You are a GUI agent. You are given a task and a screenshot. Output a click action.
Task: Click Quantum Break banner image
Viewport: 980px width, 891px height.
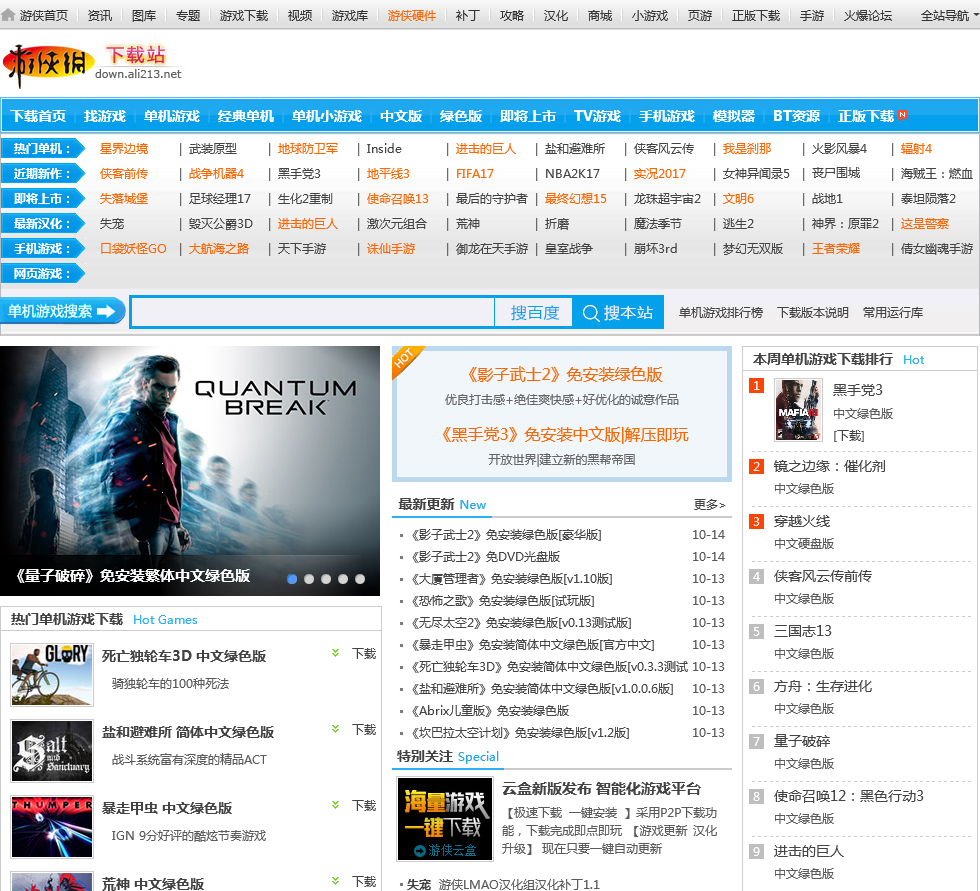pos(190,470)
